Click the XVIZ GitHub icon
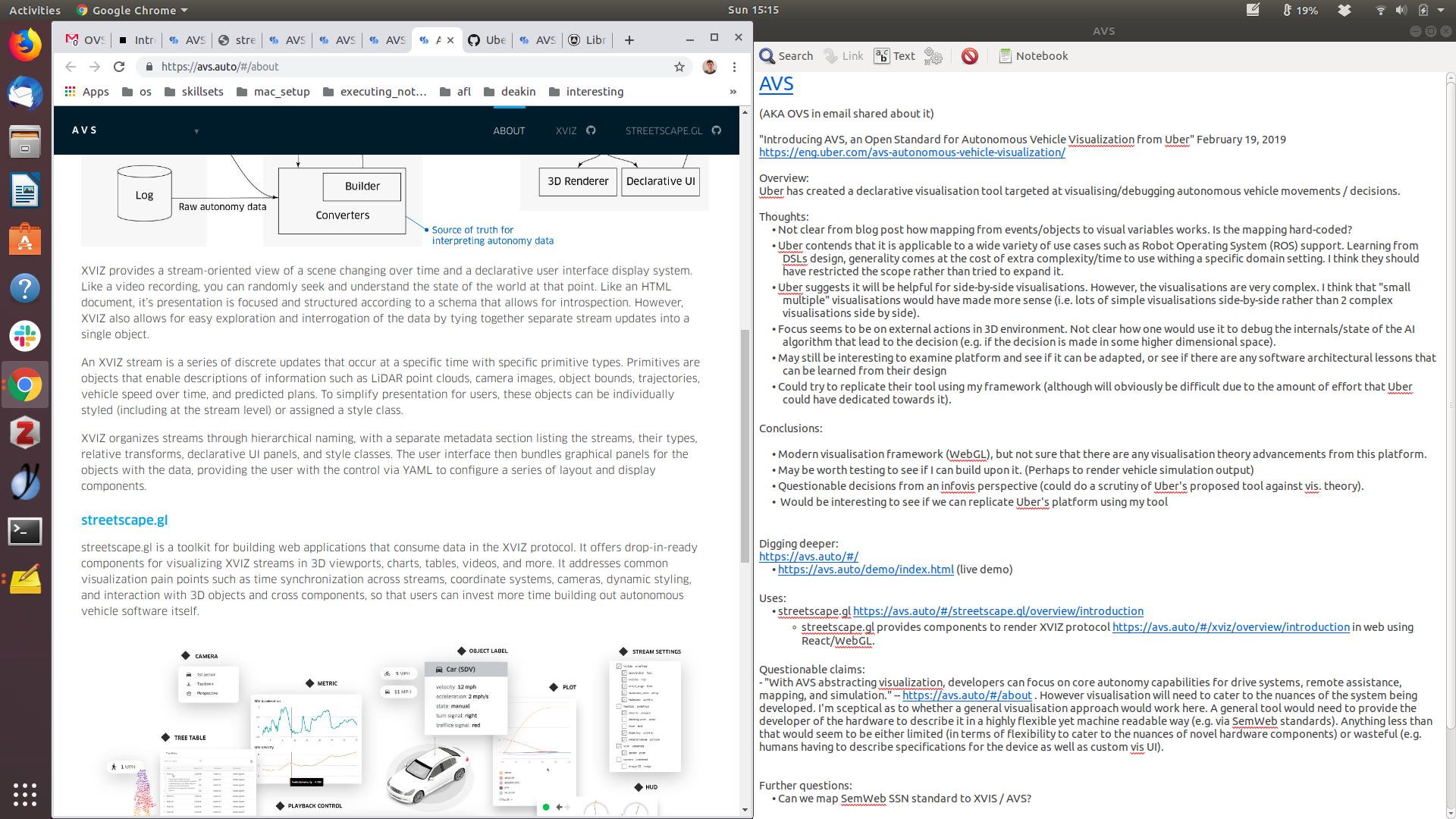The height and width of the screenshot is (819, 1456). 591,130
